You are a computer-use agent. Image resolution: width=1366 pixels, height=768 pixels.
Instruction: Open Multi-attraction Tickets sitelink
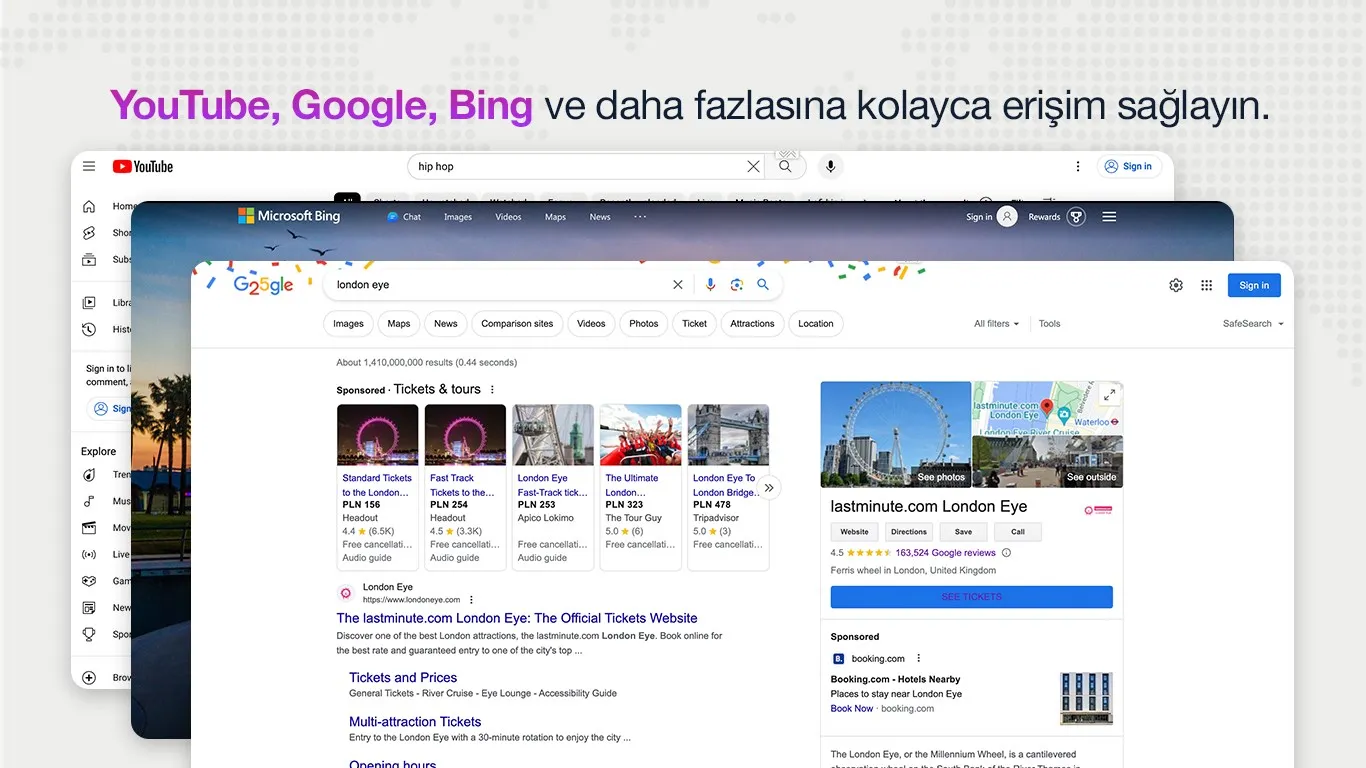pos(415,722)
